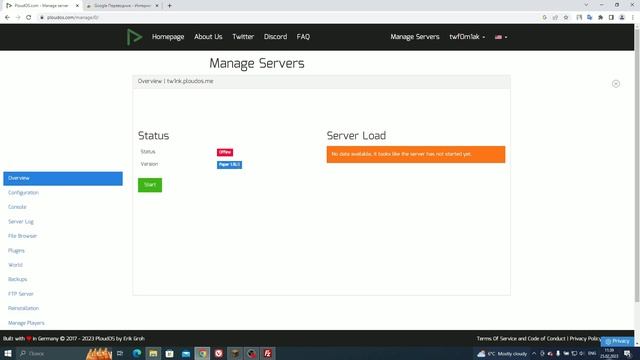Open Backups in the sidebar
This screenshot has width=640, height=360.
[x=18, y=279]
